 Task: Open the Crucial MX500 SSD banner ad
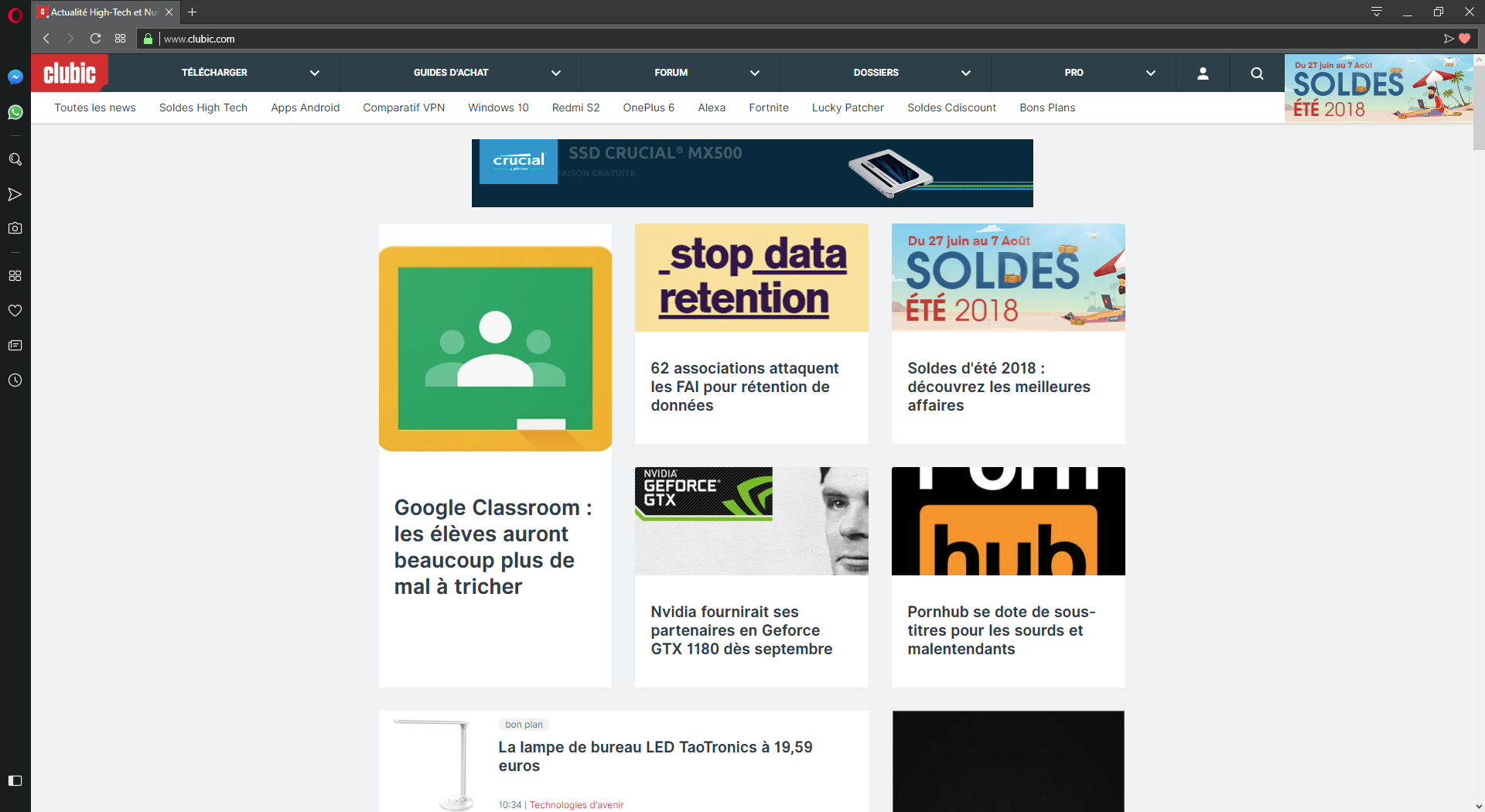click(753, 173)
